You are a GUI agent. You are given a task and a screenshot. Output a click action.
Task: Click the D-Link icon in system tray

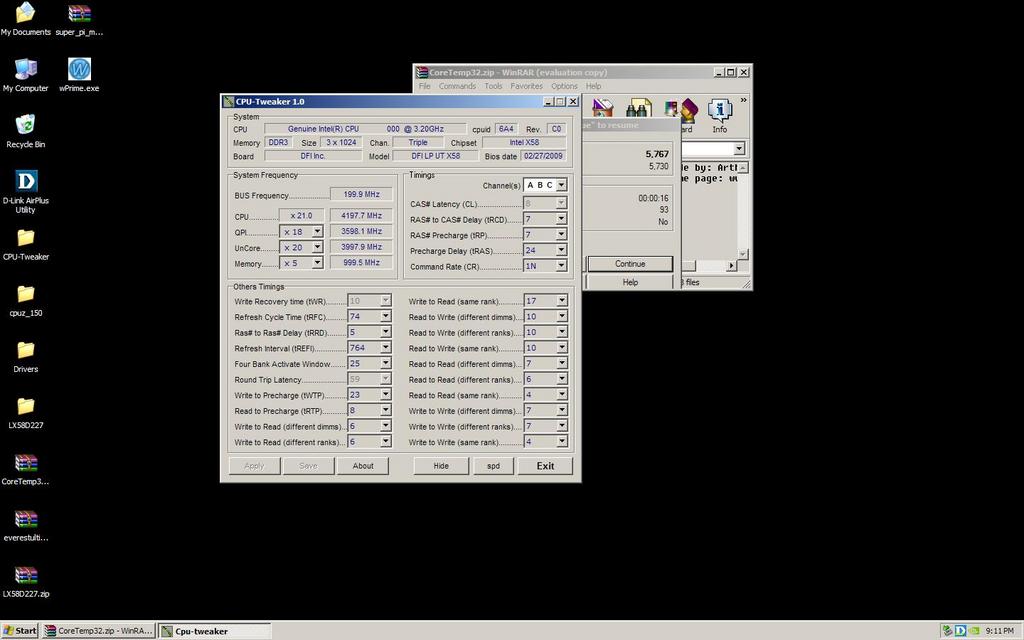point(960,630)
